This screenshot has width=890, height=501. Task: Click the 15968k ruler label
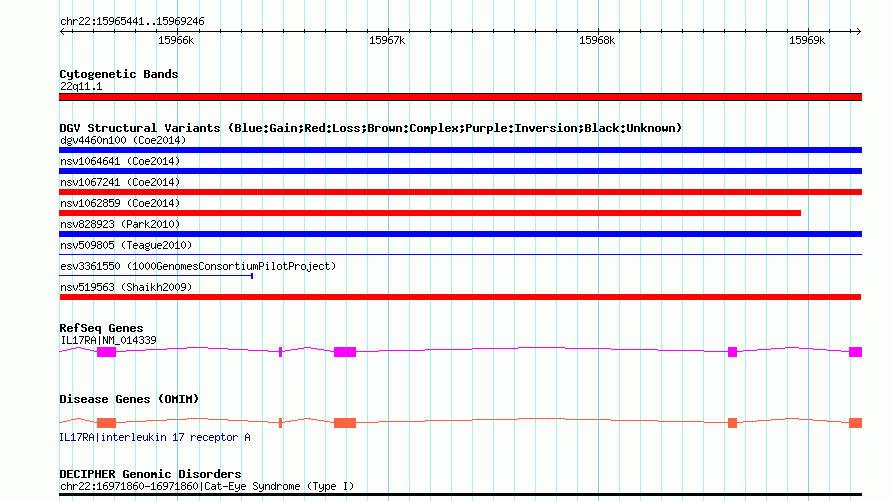(x=597, y=40)
